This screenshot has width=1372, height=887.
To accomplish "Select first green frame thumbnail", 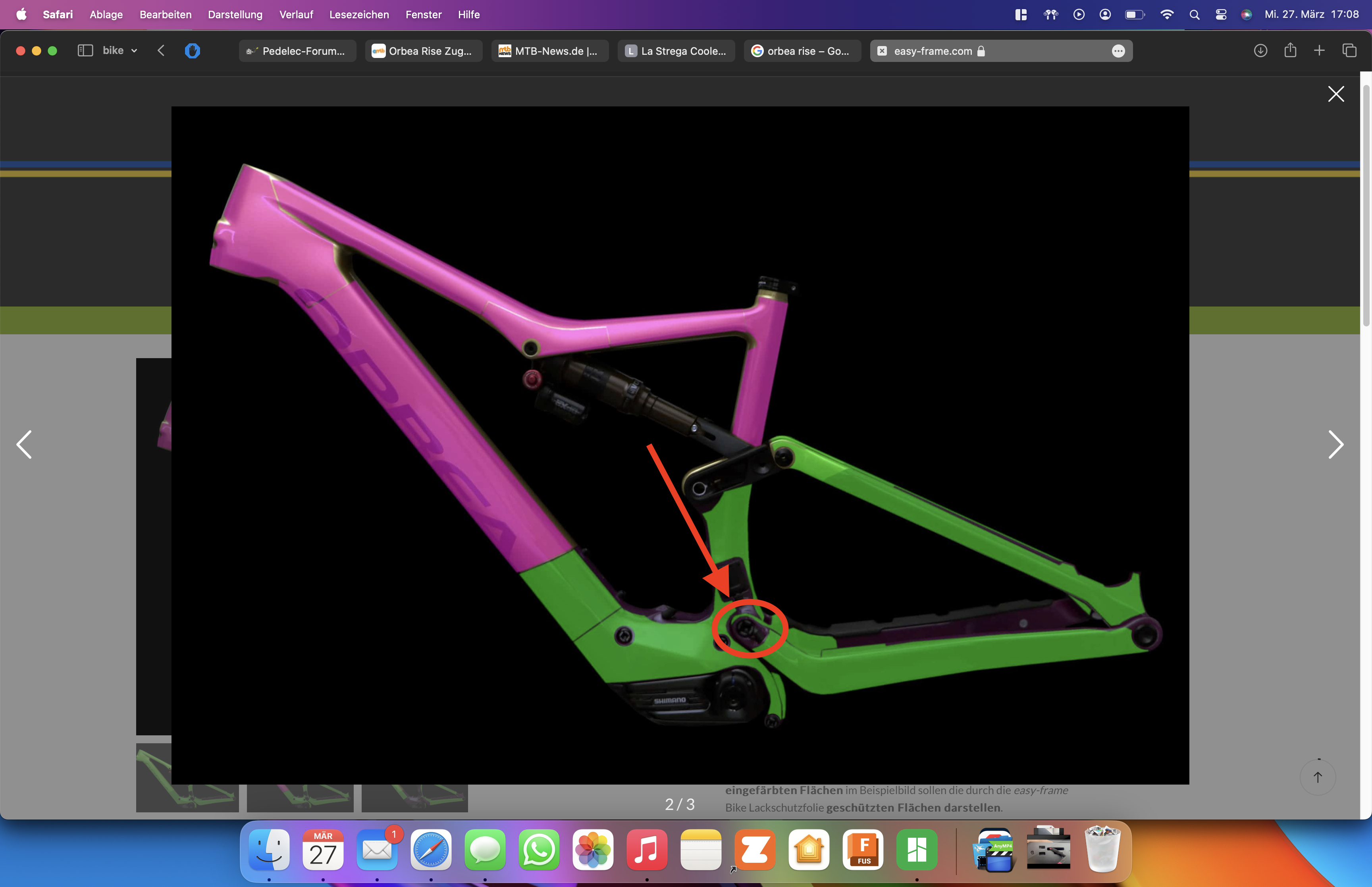I will 187,798.
